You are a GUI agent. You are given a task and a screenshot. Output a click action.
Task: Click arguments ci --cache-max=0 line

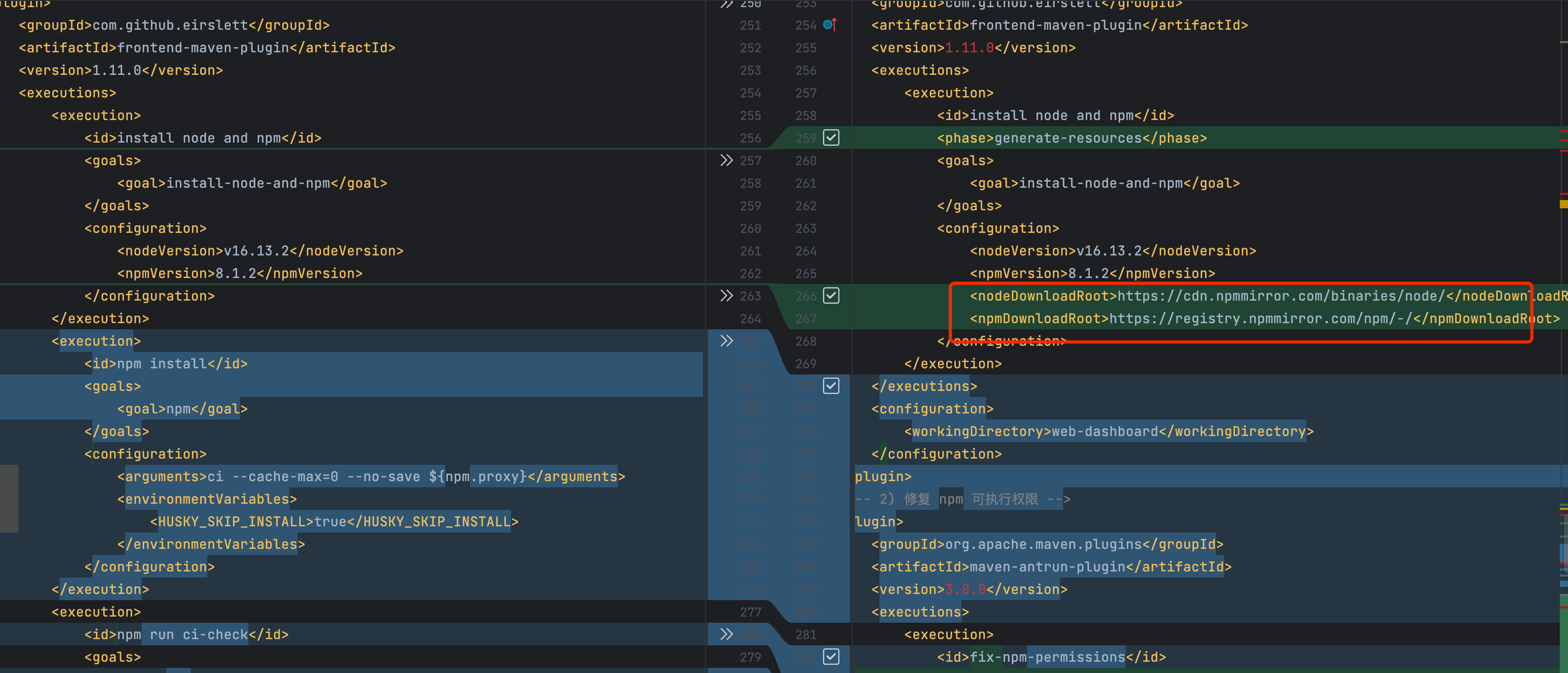click(x=370, y=477)
